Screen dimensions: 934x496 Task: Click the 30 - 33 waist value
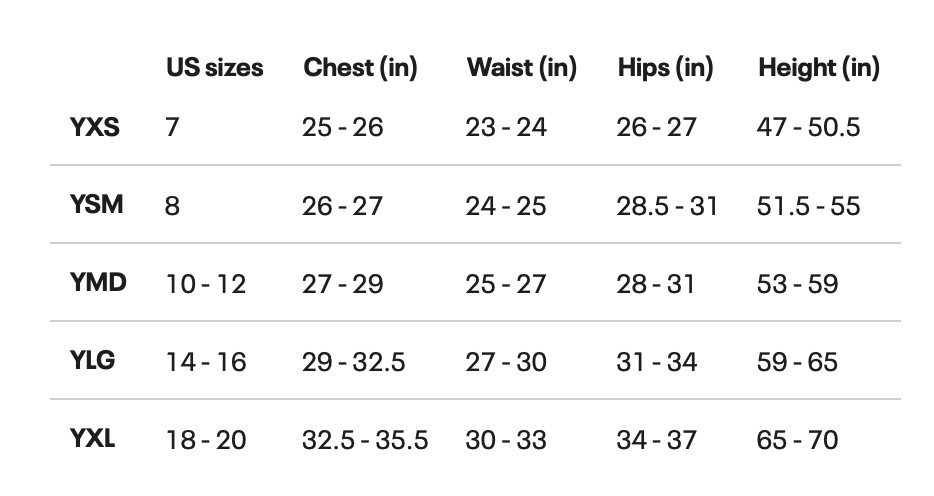click(506, 440)
